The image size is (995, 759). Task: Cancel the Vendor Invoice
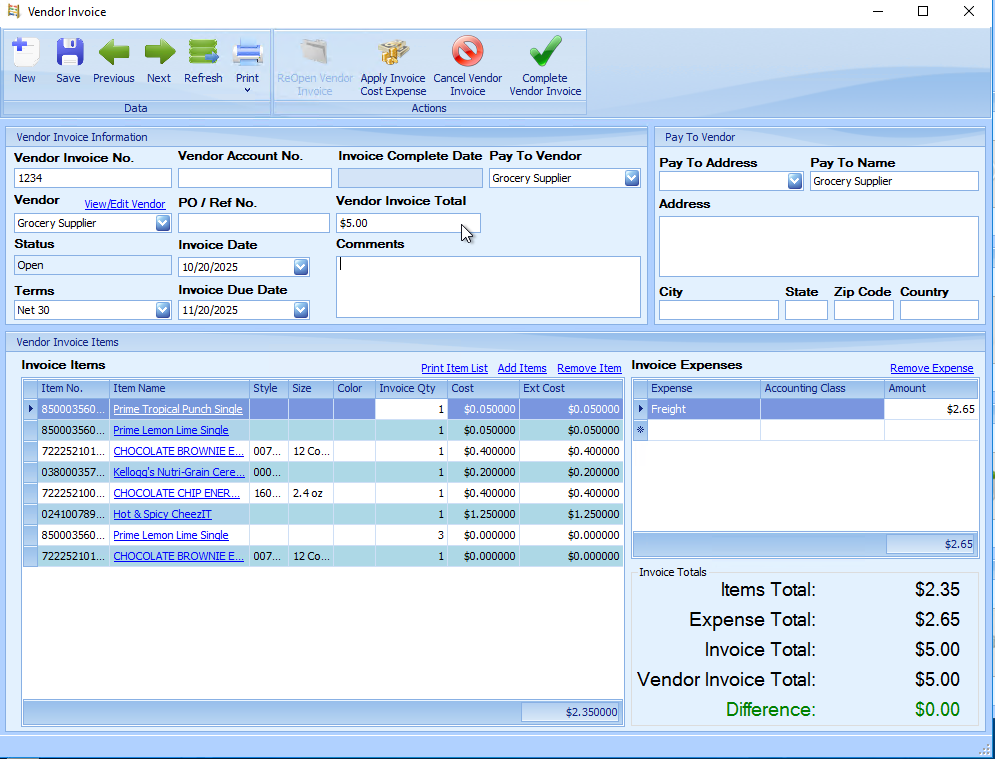467,53
